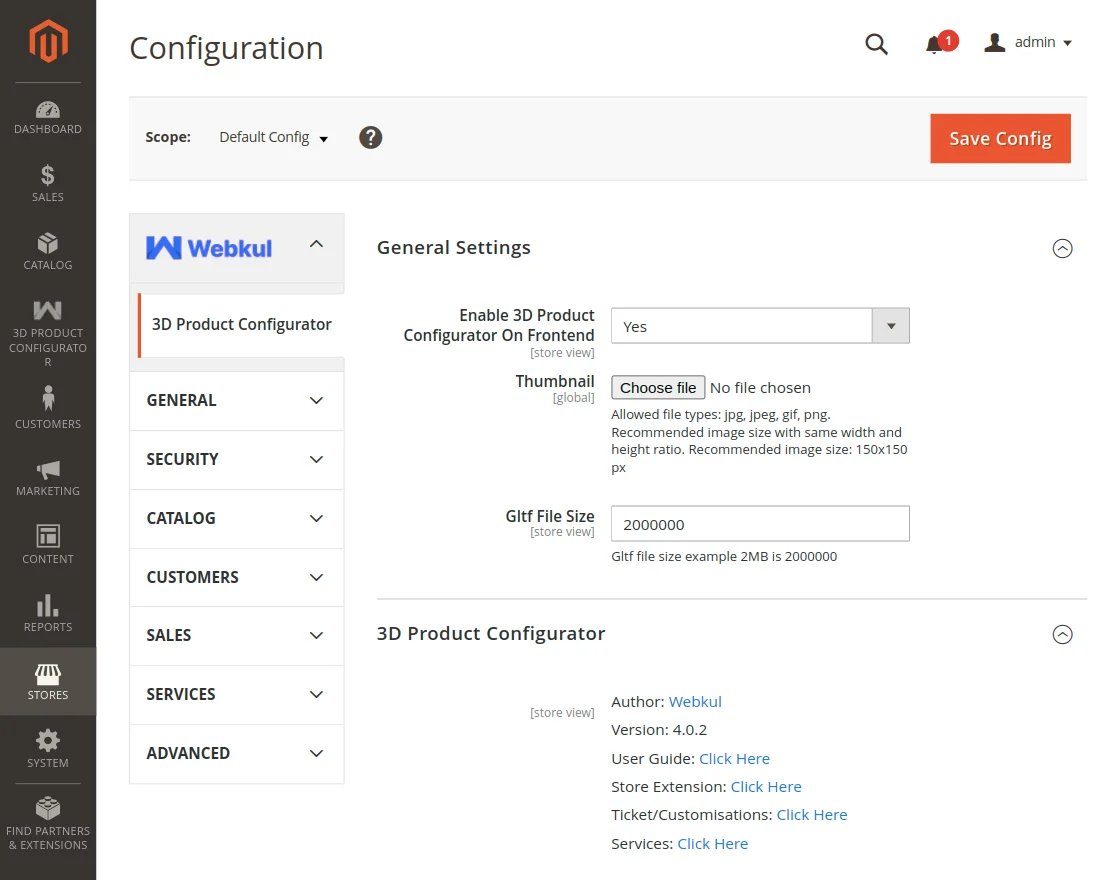Select the 3D Product Configurator menu entry
This screenshot has height=880, width=1120.
point(241,324)
